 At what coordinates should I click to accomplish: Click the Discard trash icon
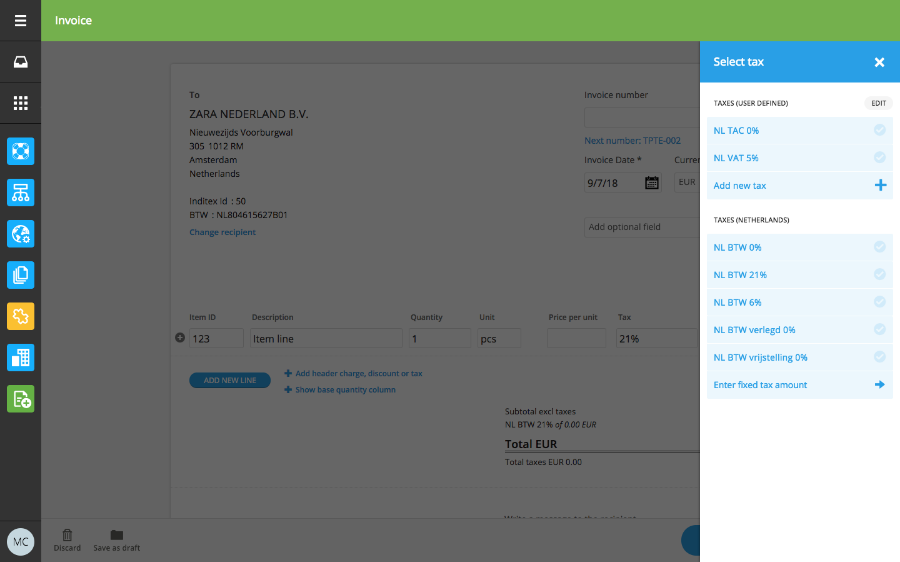(x=67, y=535)
